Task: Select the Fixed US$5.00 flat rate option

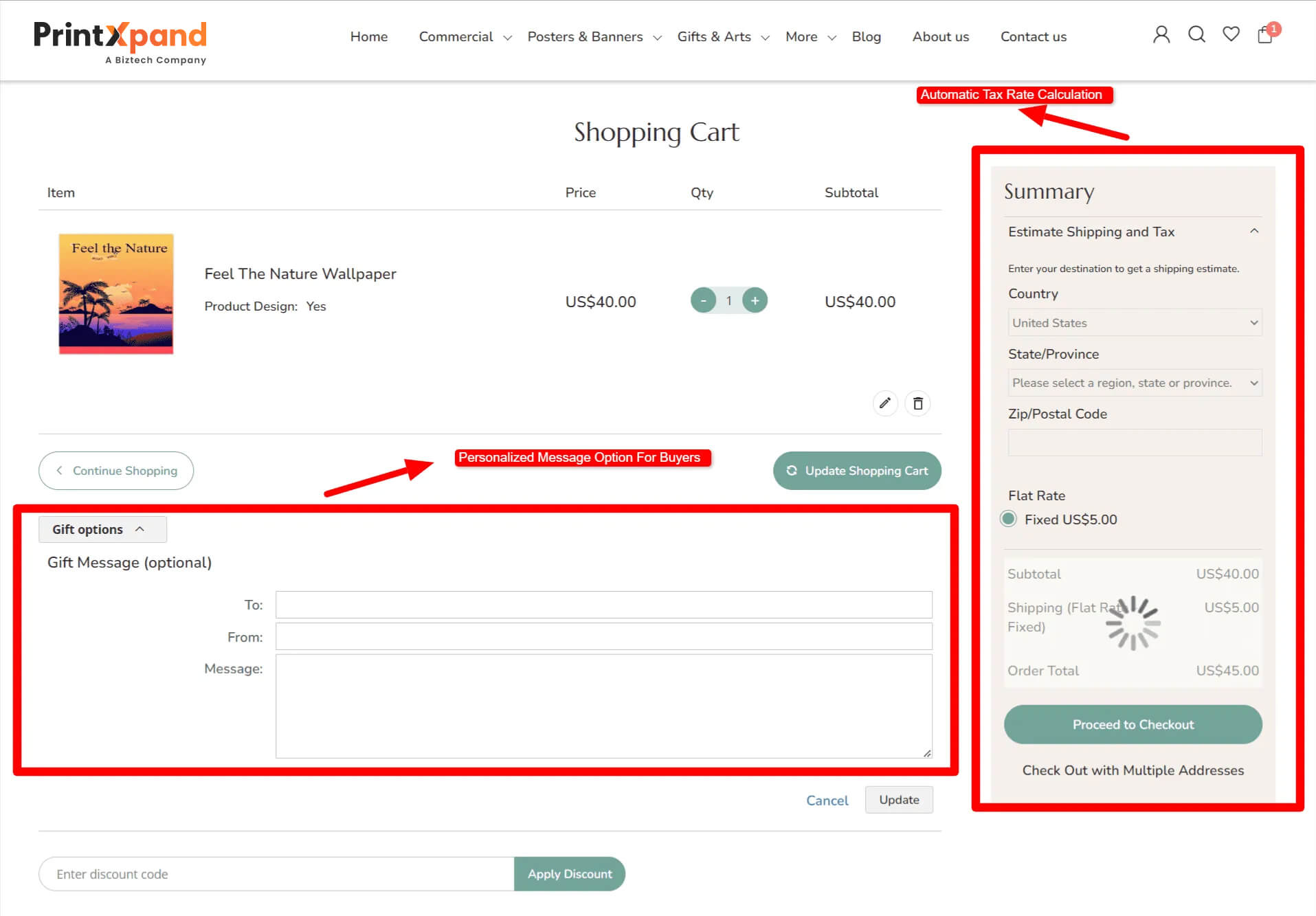Action: pyautogui.click(x=1008, y=519)
